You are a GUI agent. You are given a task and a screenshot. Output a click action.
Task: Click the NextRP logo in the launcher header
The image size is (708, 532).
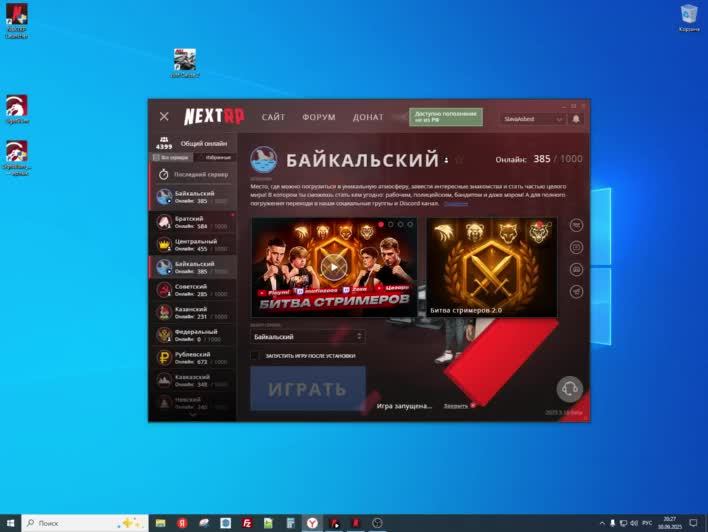point(214,117)
